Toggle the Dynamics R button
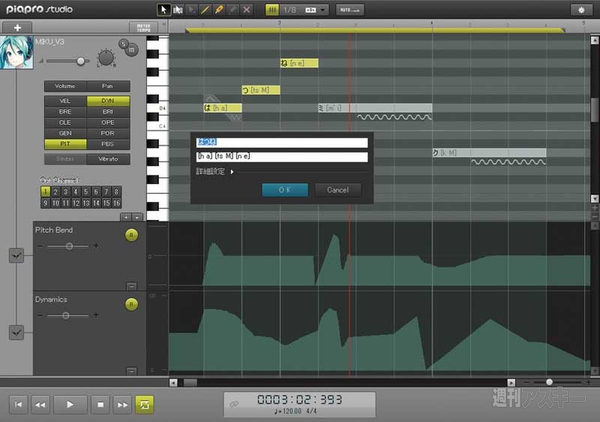The image size is (600, 422). pyautogui.click(x=132, y=304)
